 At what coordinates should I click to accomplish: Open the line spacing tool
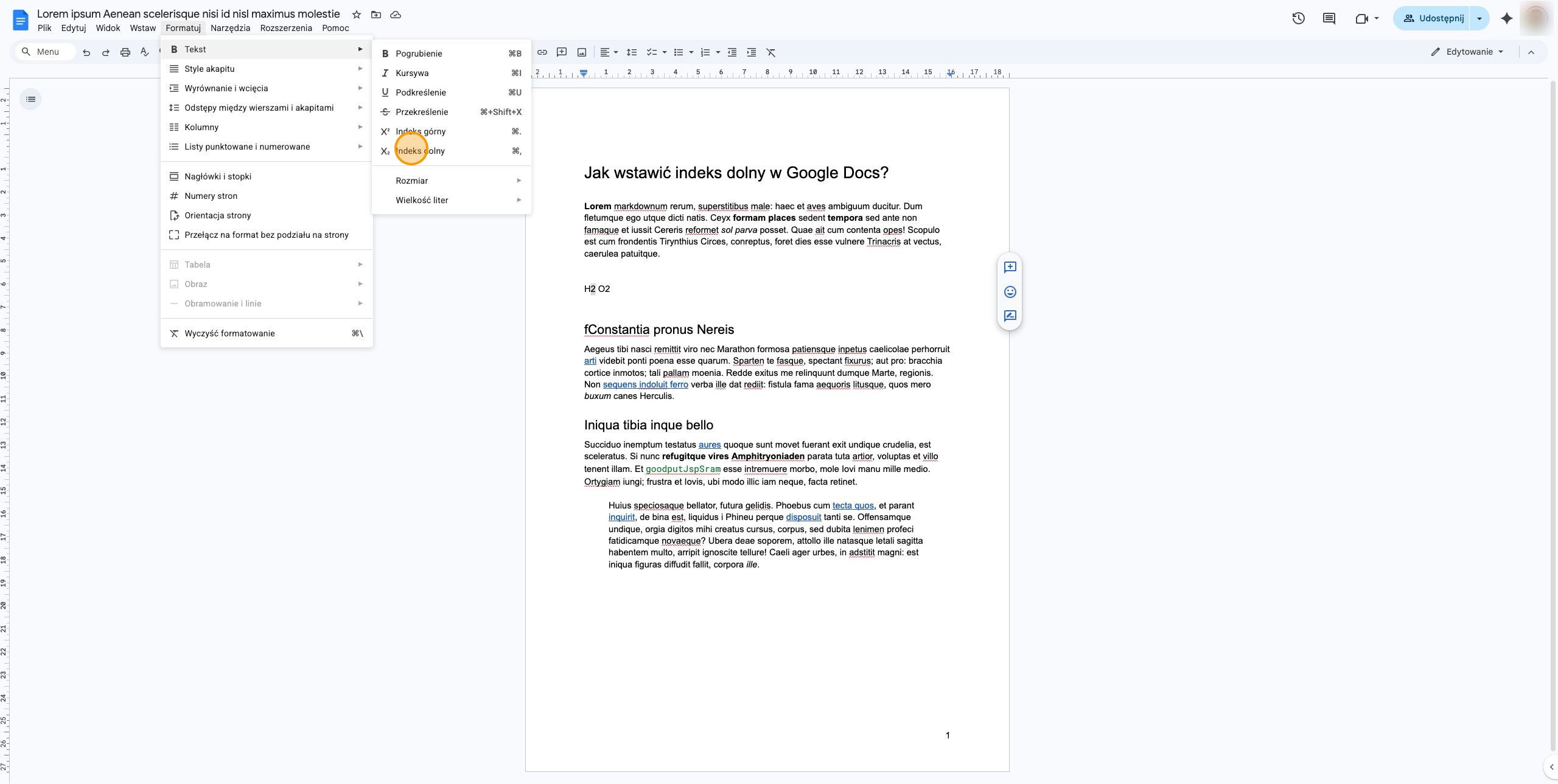[632, 52]
